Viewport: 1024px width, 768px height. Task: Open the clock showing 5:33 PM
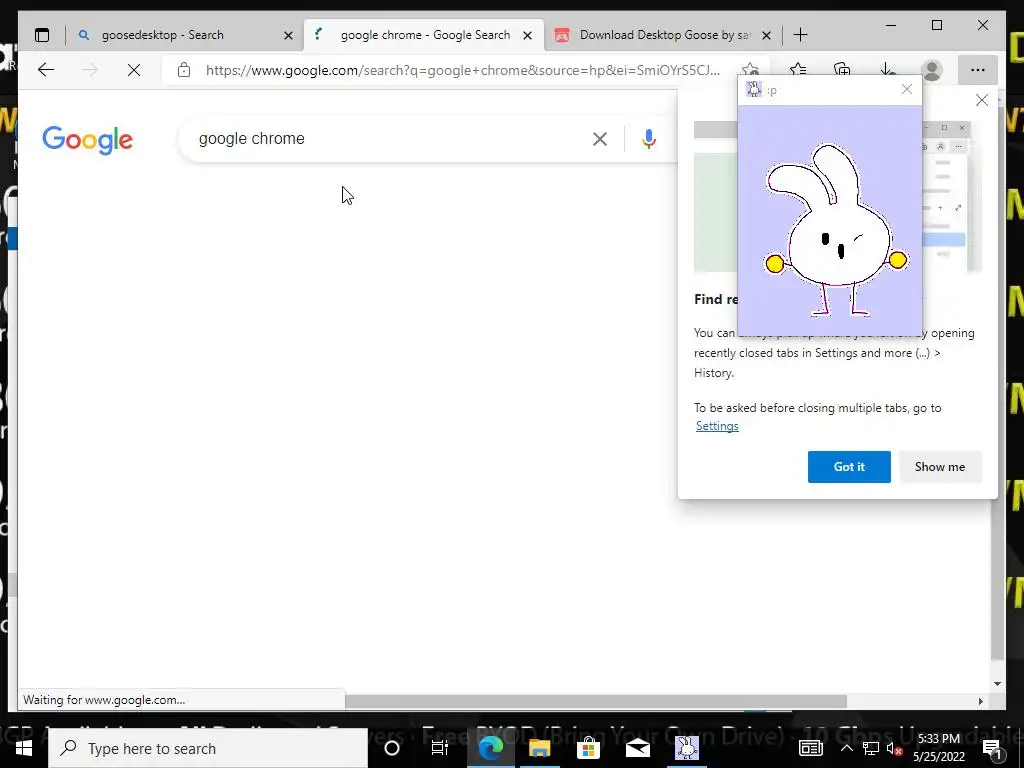pyautogui.click(x=939, y=748)
